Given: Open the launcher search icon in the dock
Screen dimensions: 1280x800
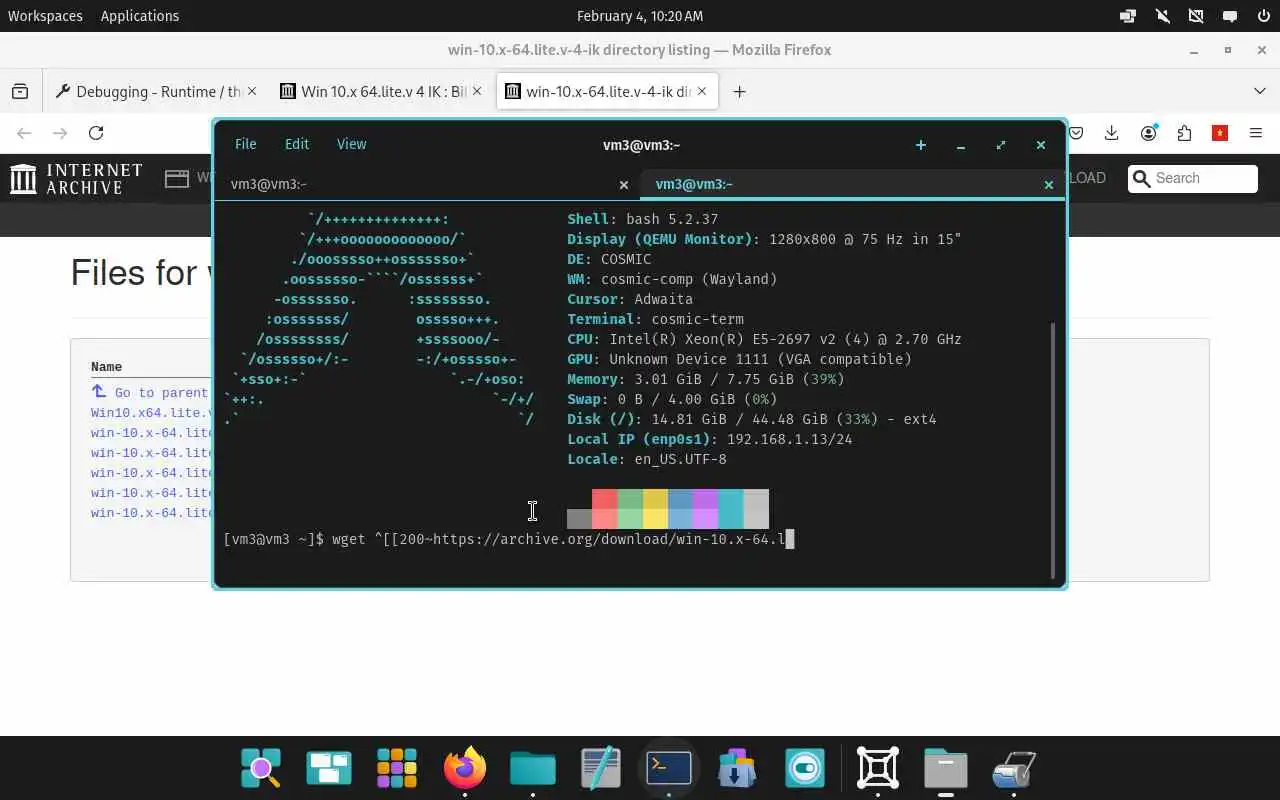Looking at the screenshot, I should pos(262,768).
